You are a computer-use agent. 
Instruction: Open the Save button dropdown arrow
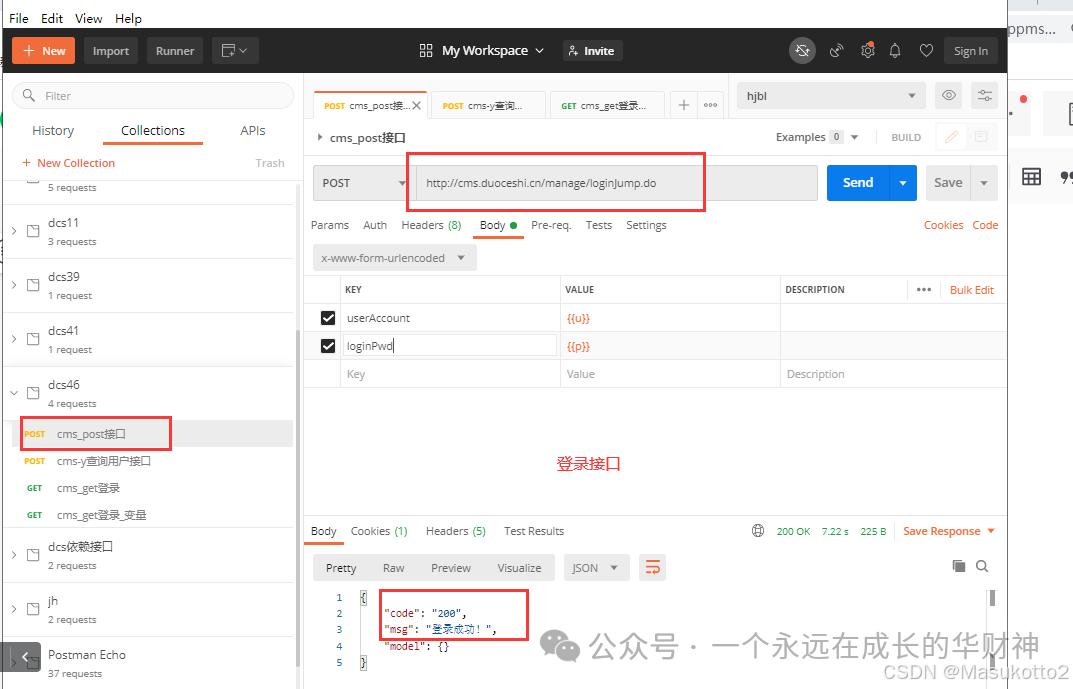coord(983,183)
